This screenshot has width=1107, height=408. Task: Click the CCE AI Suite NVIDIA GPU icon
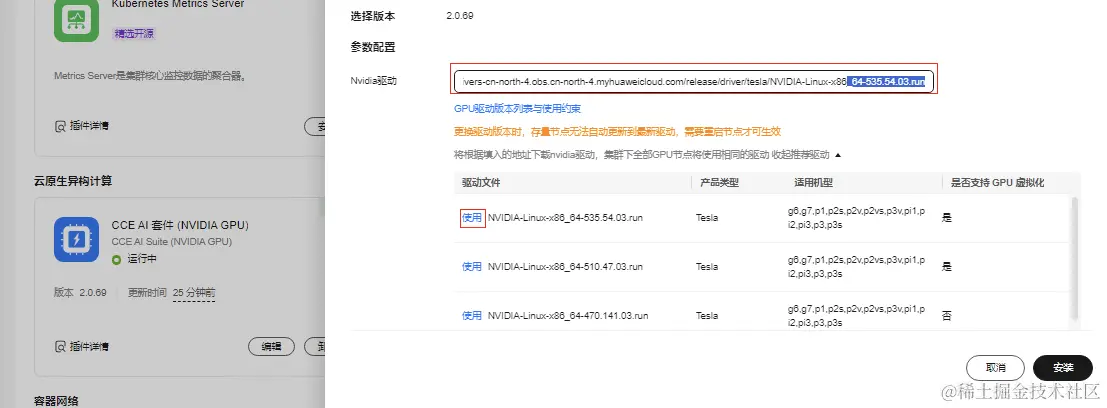76,239
